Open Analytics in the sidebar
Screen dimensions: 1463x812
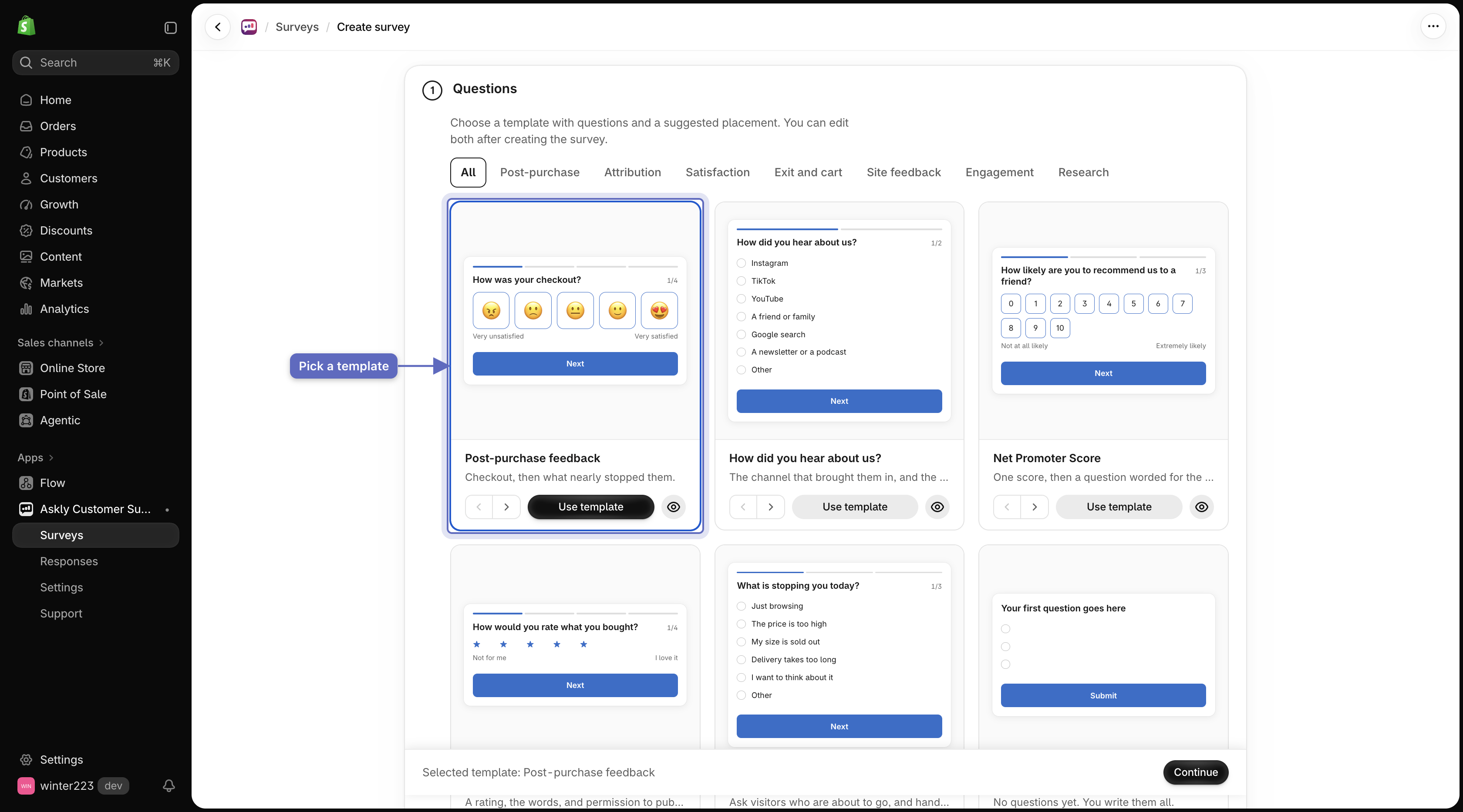pyautogui.click(x=95, y=309)
